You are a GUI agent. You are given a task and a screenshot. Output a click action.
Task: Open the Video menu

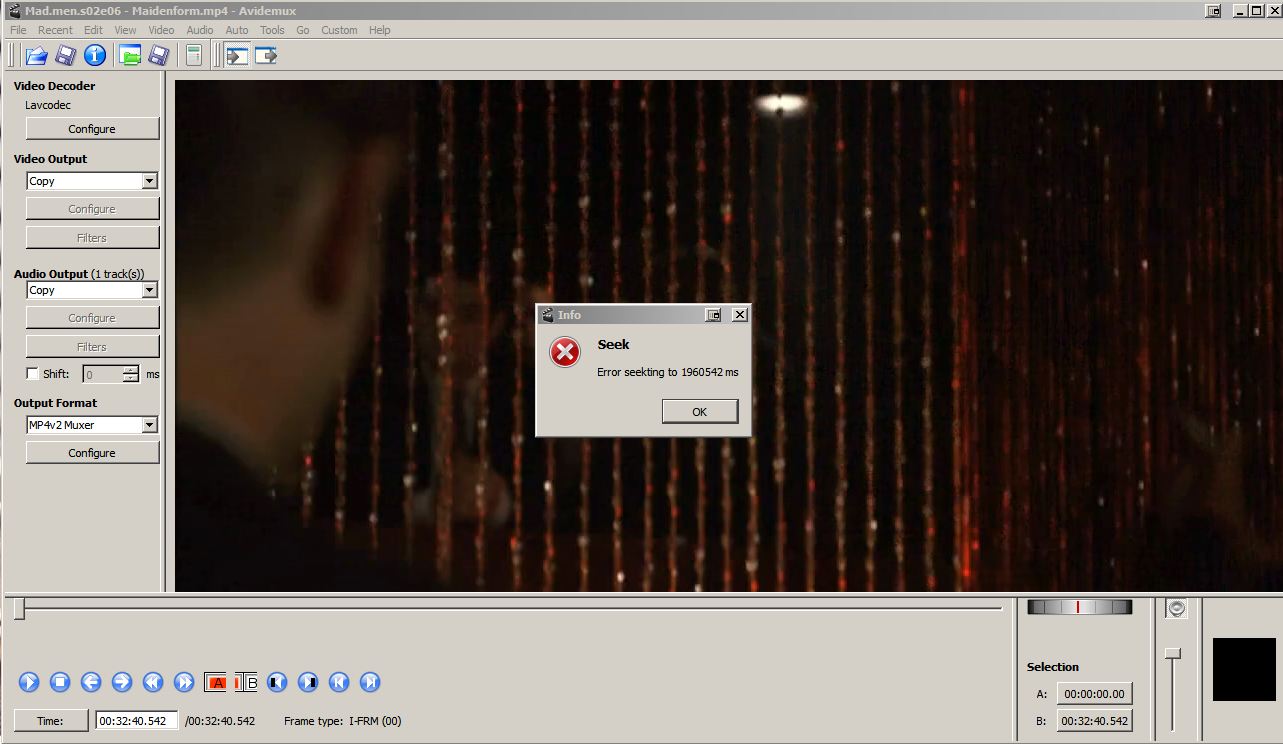(x=161, y=30)
